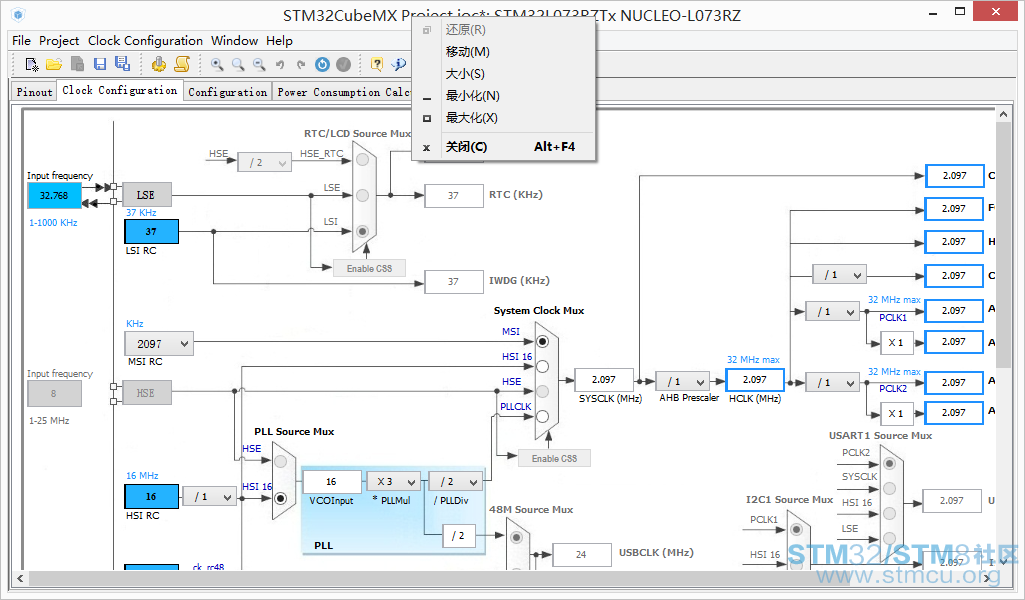The image size is (1025, 600).
Task: Undo the last clock change
Action: pos(280,64)
